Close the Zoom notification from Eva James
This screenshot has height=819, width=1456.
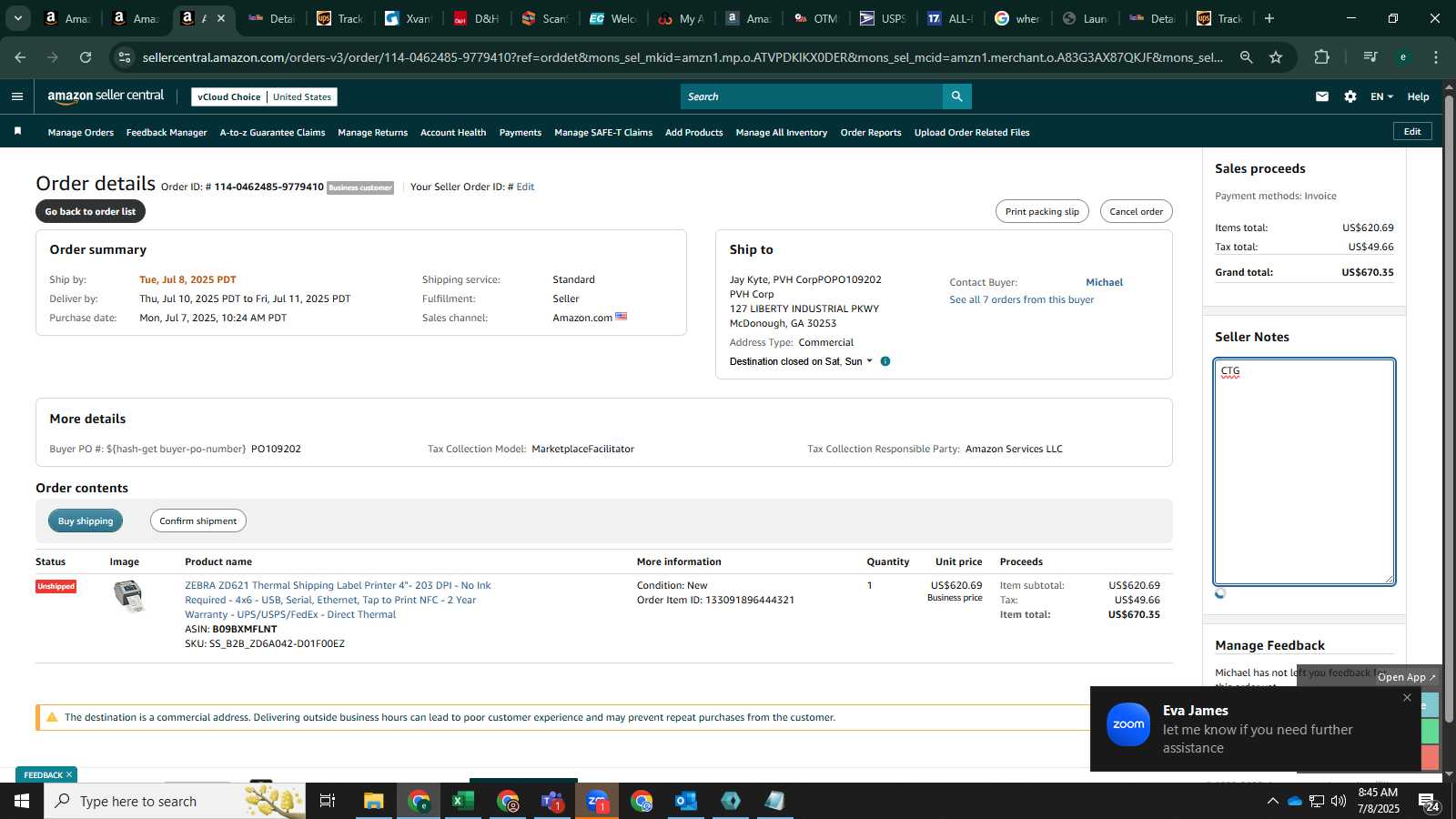click(x=1407, y=698)
